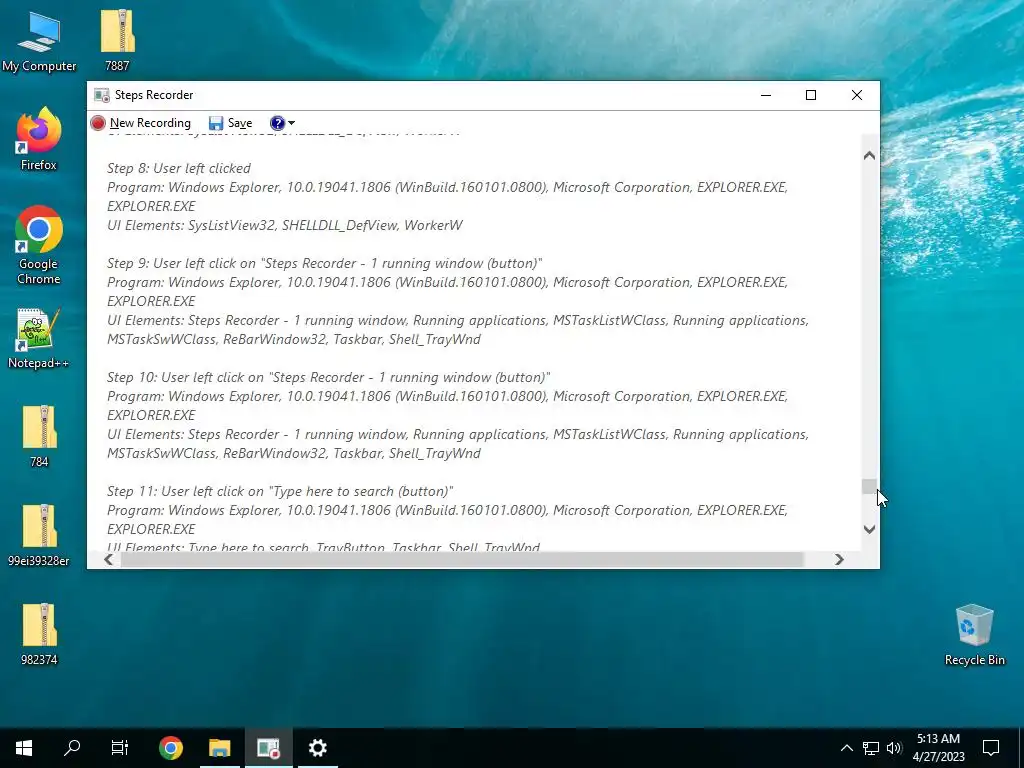
Task: Click the horizontal scrollbar left arrow
Action: tap(108, 560)
